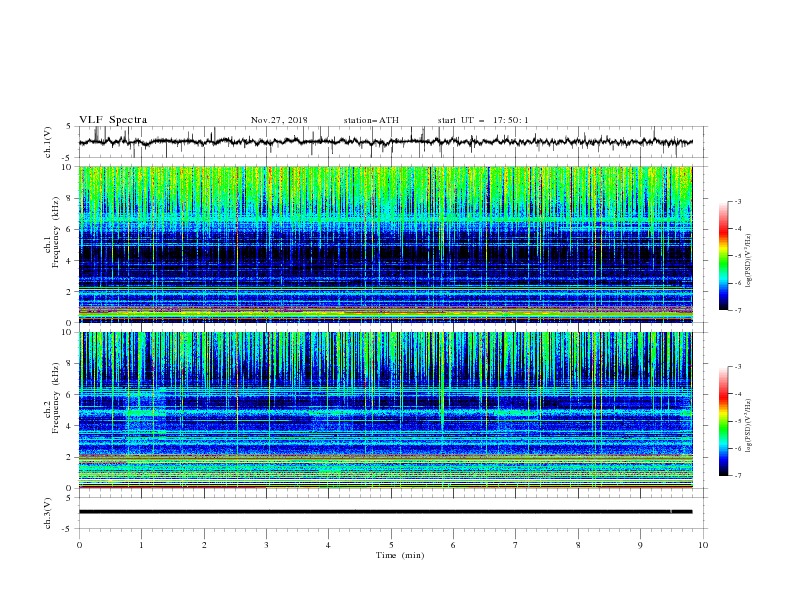792x612 pixels.
Task: Click the "9" tick on the time axis
Action: [640, 545]
